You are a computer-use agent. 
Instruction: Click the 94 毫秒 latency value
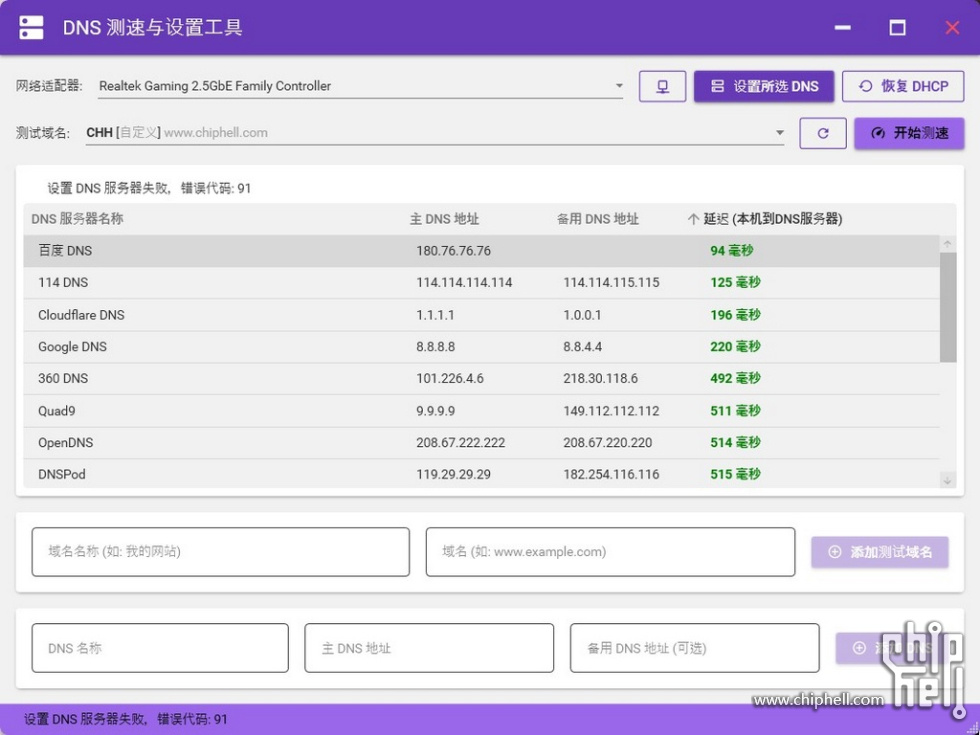tap(731, 251)
